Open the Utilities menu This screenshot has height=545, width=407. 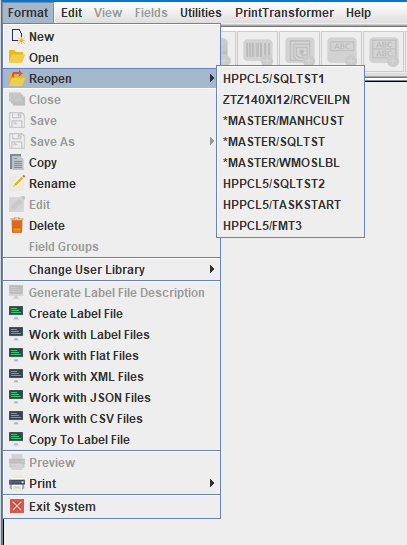(x=201, y=13)
